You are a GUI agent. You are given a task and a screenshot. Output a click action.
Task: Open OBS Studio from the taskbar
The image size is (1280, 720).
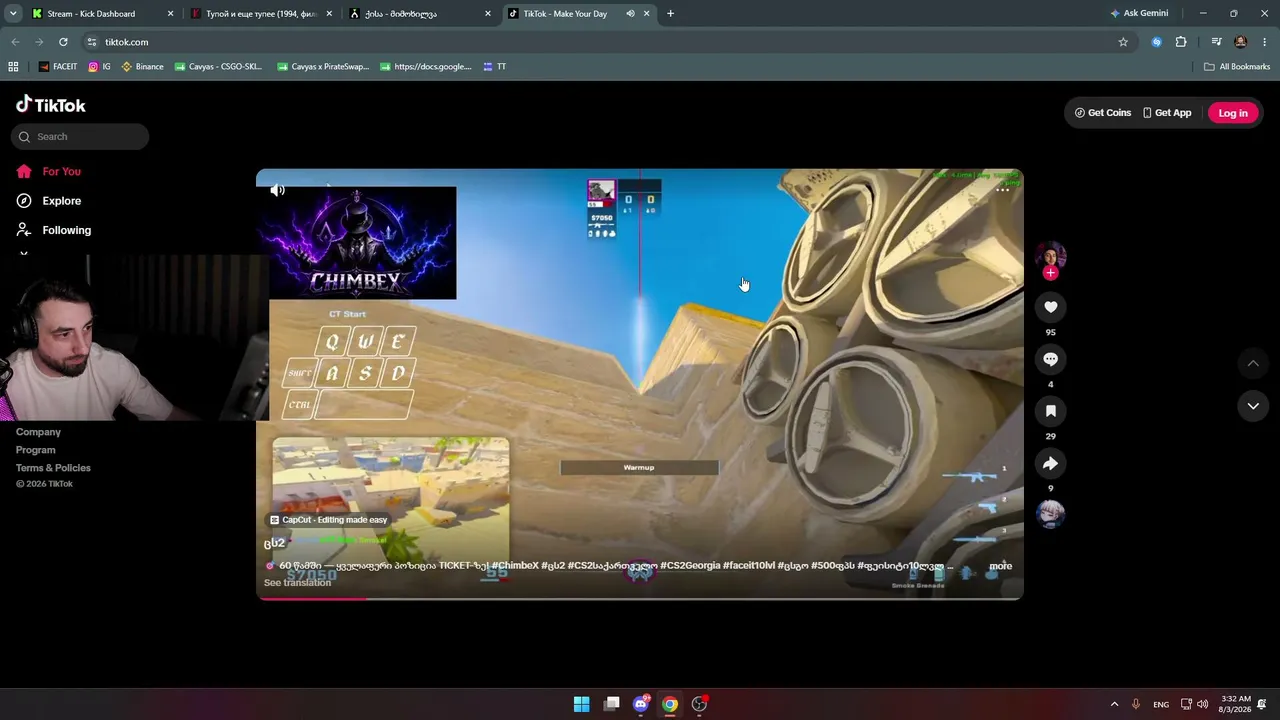[x=700, y=704]
